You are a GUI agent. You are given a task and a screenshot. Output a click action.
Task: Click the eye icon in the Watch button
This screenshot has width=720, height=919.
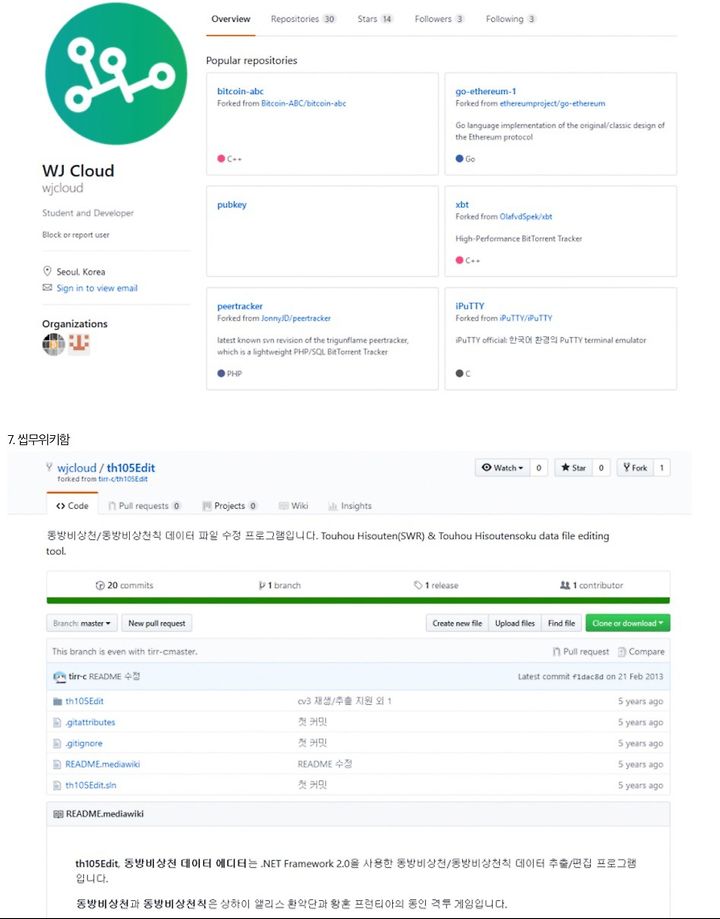(487, 468)
